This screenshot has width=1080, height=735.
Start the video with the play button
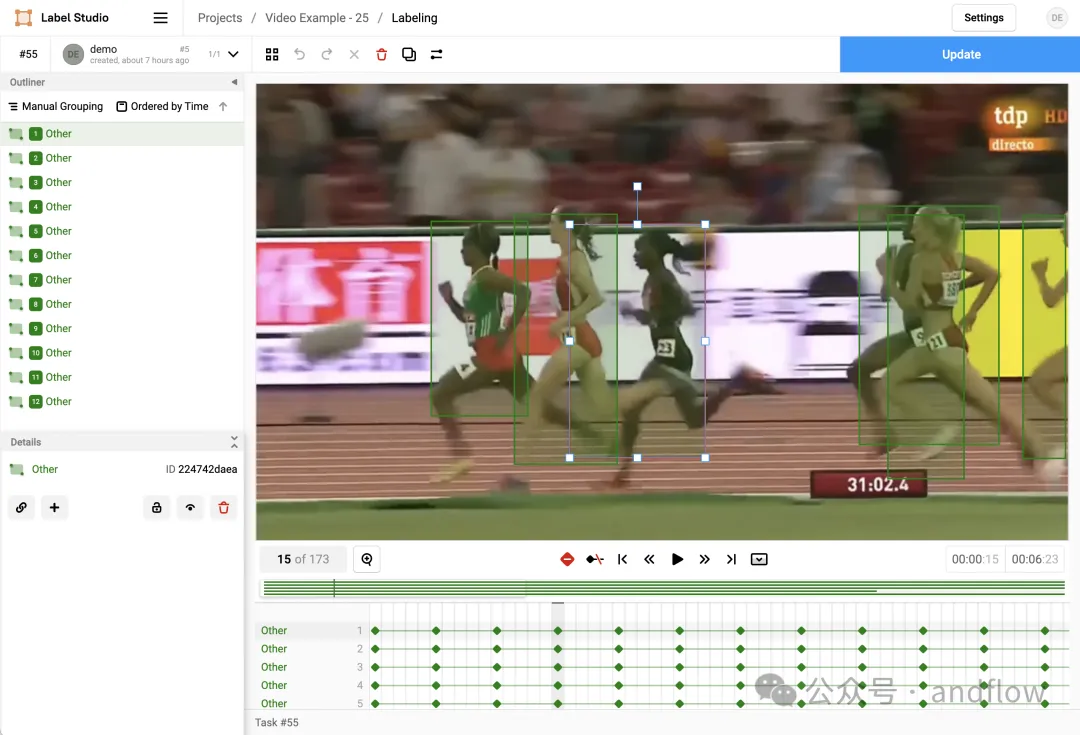(x=677, y=559)
